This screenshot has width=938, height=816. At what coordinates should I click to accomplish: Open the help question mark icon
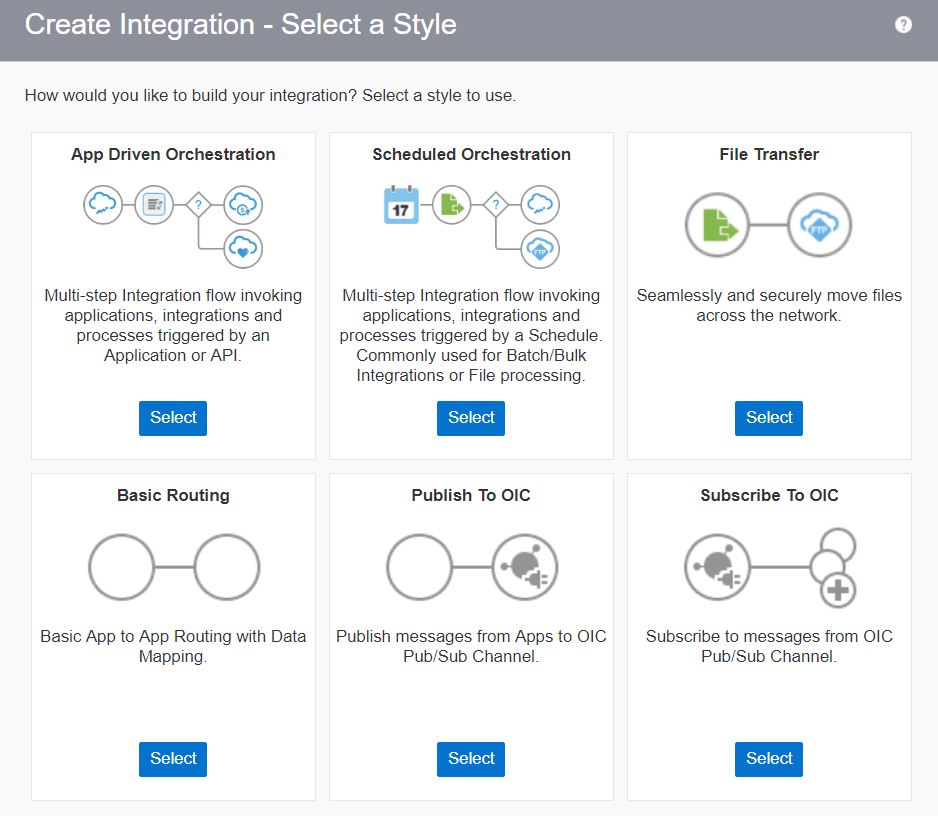903,25
